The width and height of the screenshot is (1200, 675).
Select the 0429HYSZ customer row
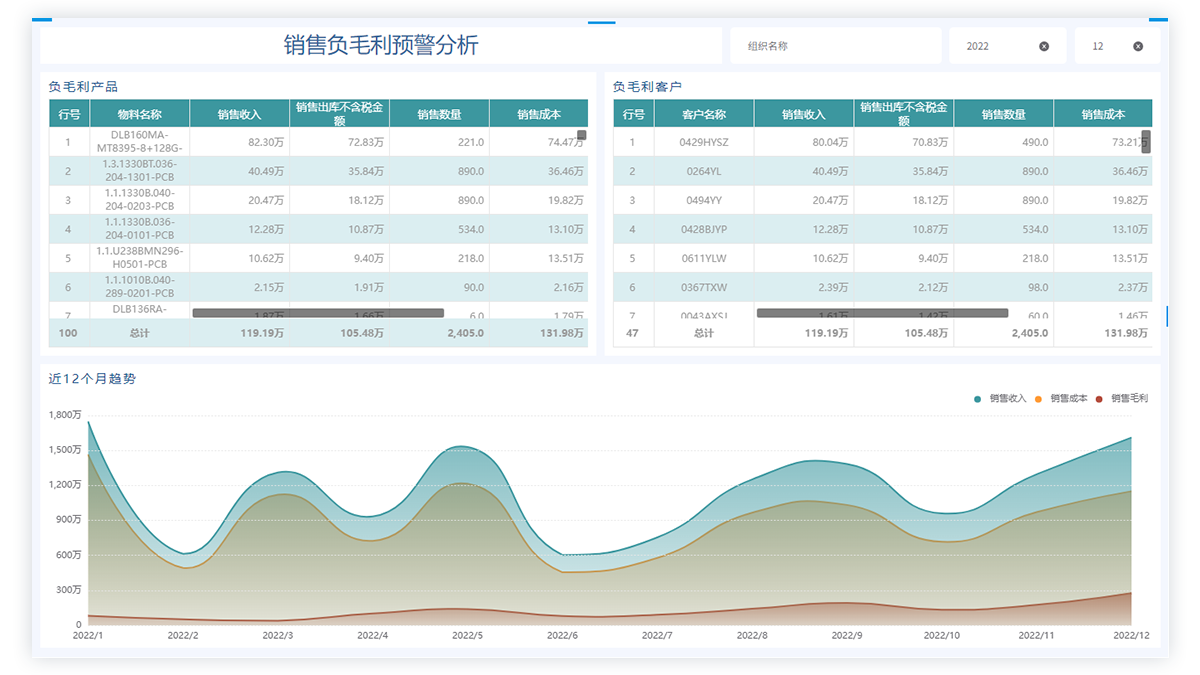pyautogui.click(x=704, y=142)
